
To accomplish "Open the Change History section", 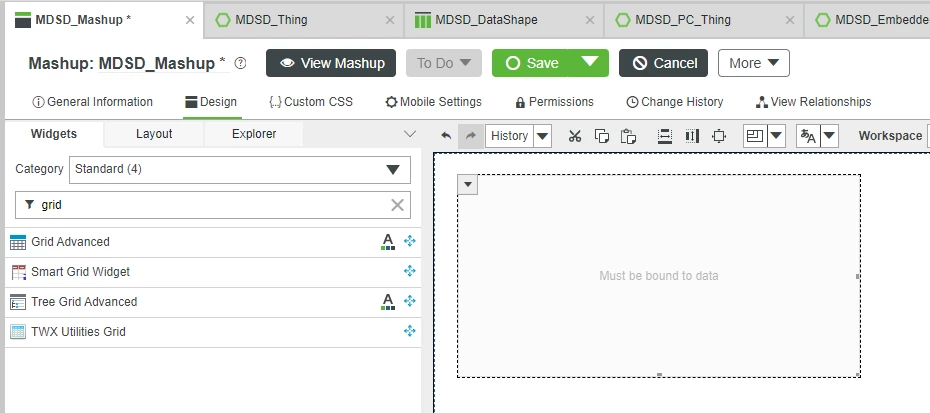I will tap(675, 102).
